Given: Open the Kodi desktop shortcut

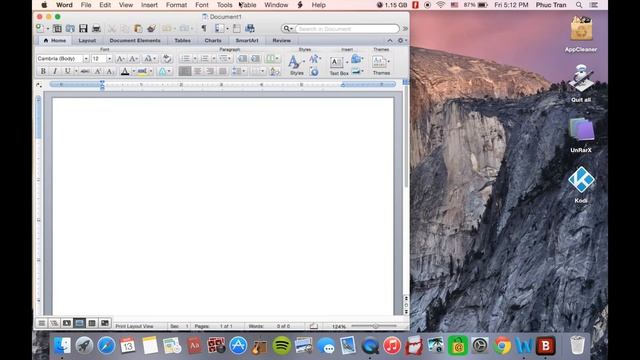Looking at the screenshot, I should 581,184.
